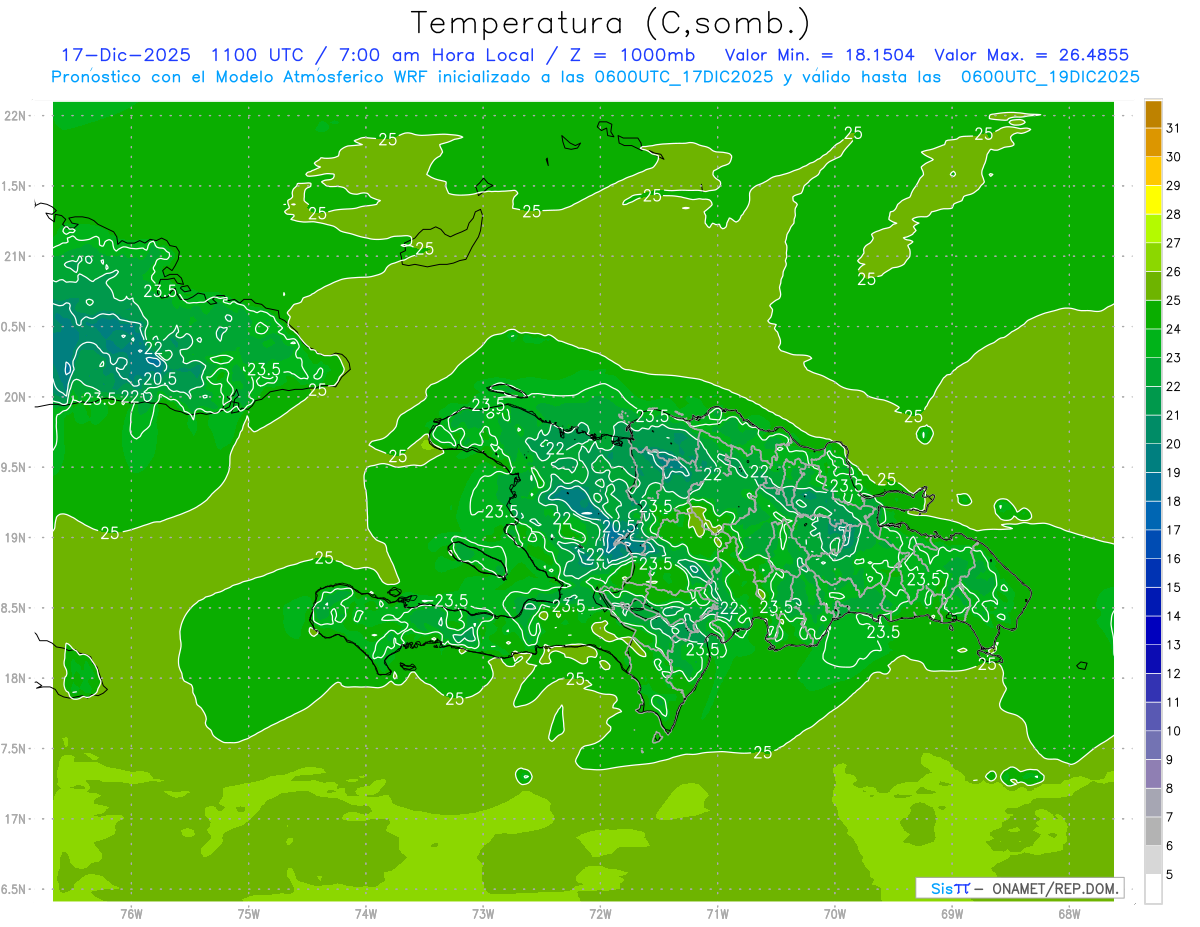The height and width of the screenshot is (927, 1200).
Task: Pick the legend color band between 30 and 31
Action: 1153,143
